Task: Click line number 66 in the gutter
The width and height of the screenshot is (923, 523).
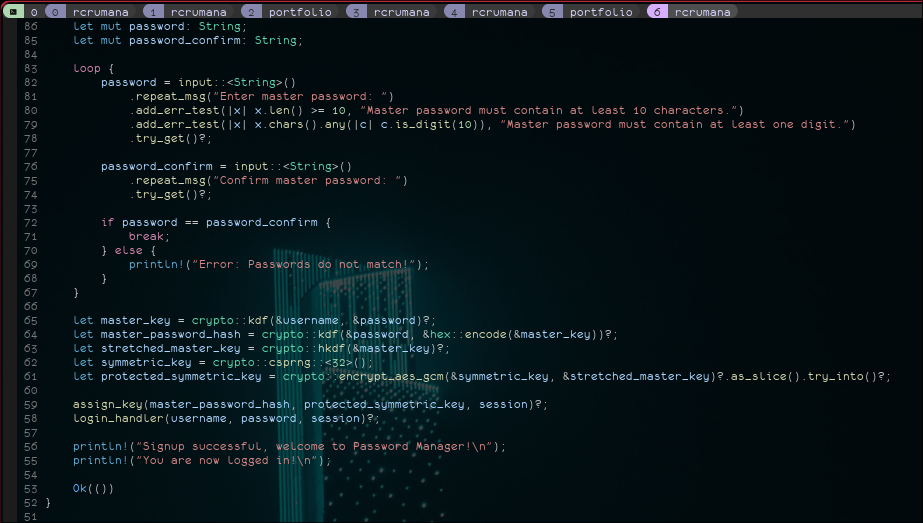Action: (31, 306)
